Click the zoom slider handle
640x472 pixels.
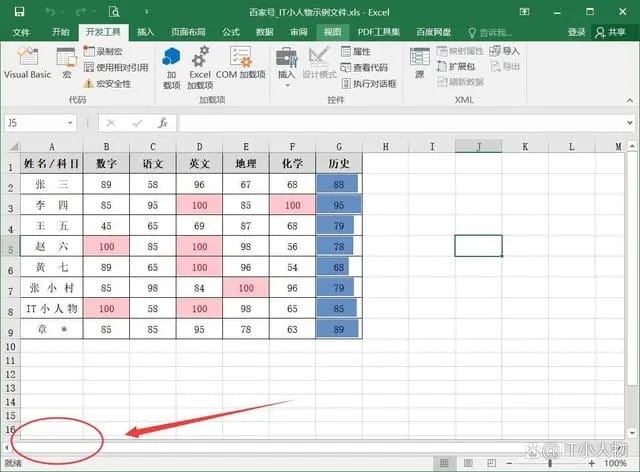(x=550, y=463)
